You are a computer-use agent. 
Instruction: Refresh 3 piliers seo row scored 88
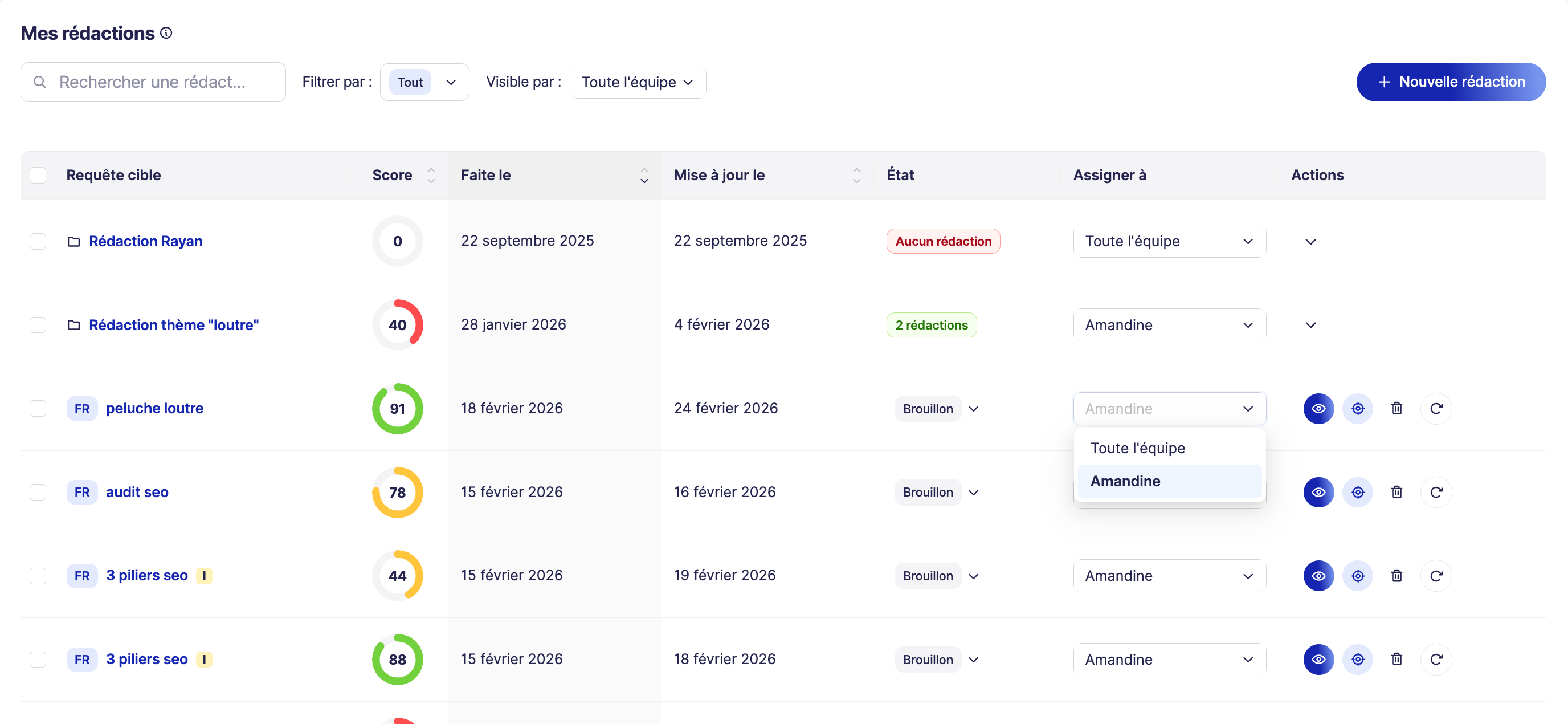(x=1436, y=660)
